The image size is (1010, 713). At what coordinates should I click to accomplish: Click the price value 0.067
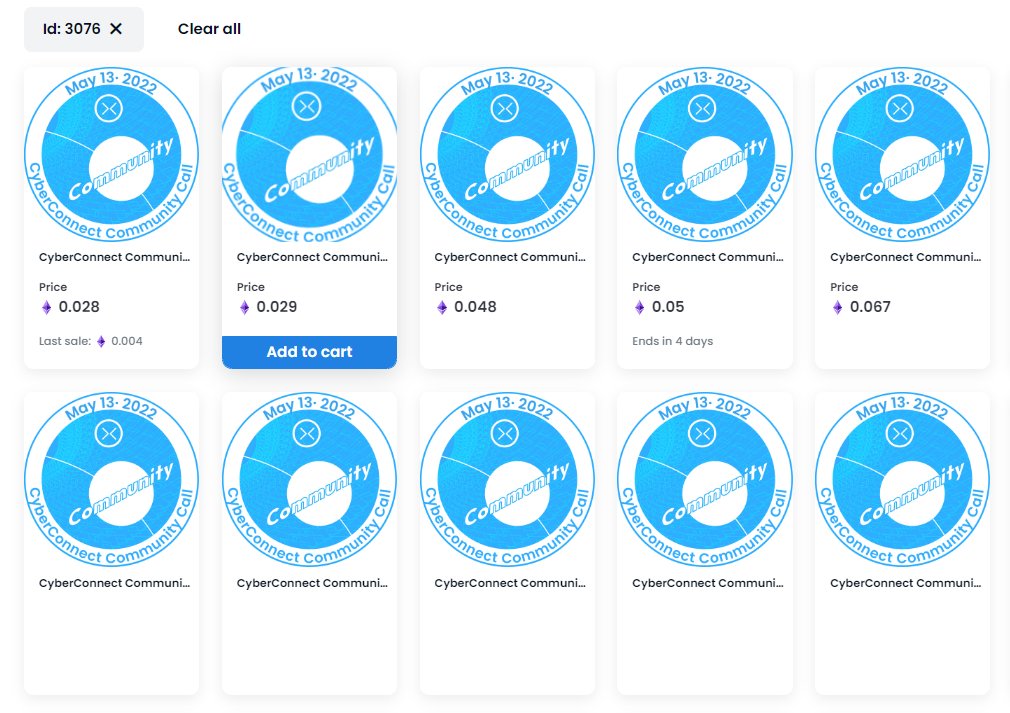coord(870,307)
